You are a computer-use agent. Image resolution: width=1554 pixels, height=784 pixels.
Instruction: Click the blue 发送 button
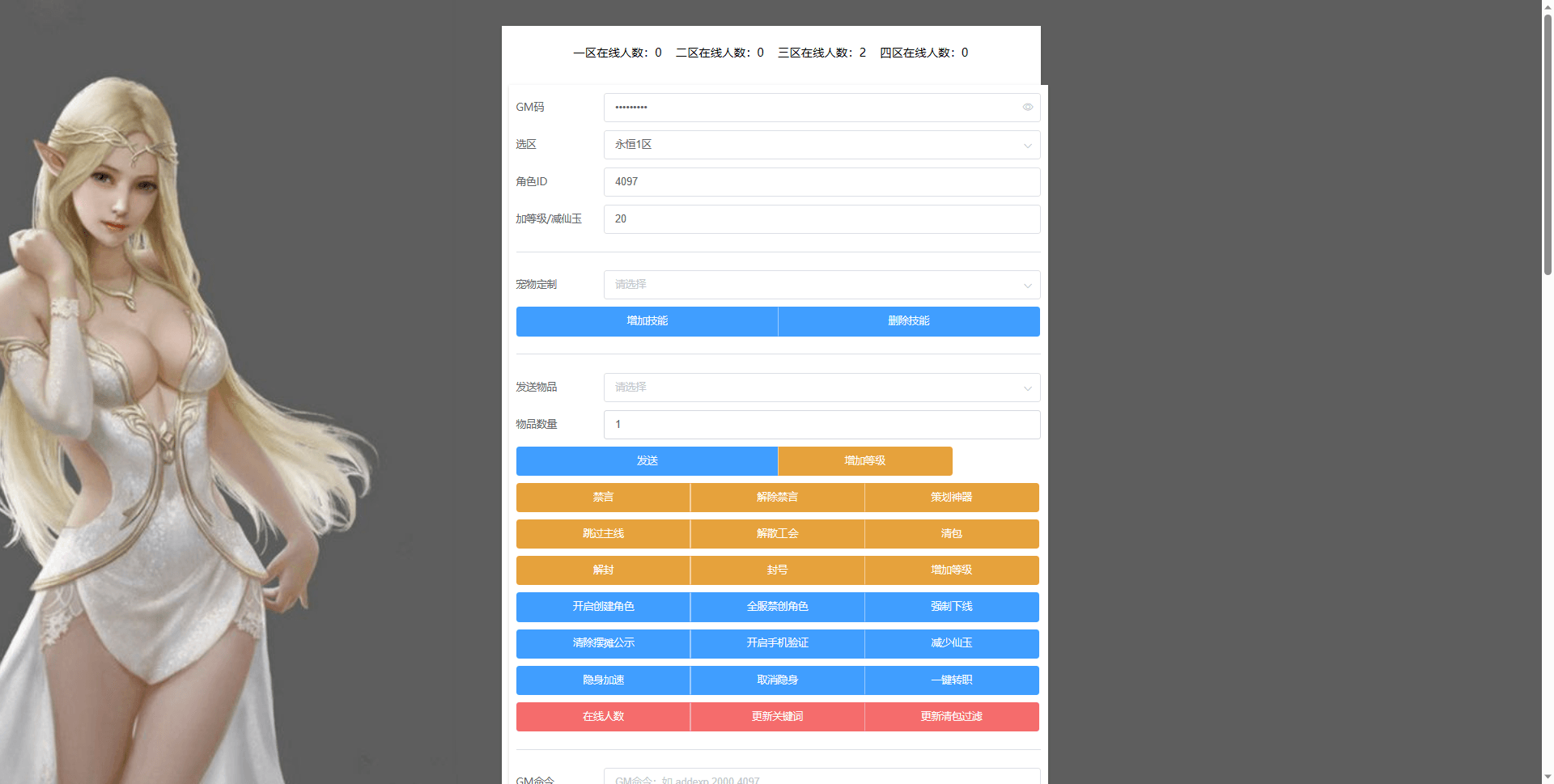(x=647, y=461)
